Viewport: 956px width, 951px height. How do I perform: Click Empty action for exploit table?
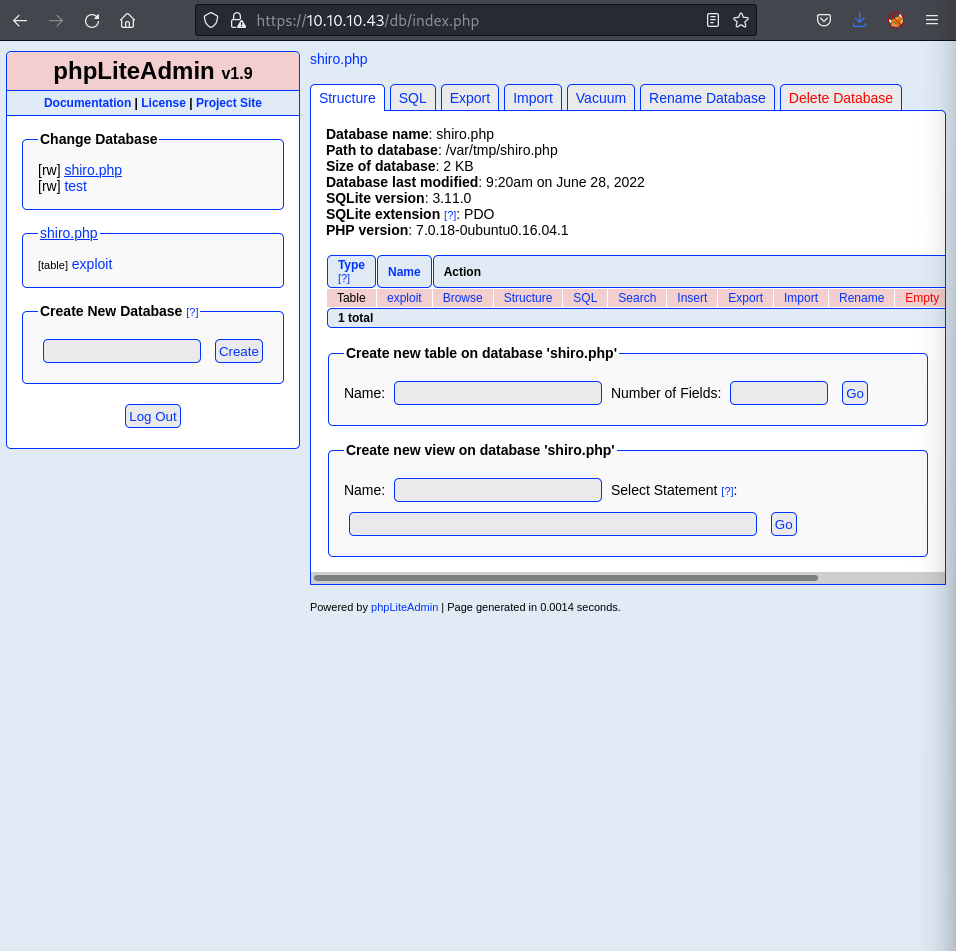tap(921, 298)
